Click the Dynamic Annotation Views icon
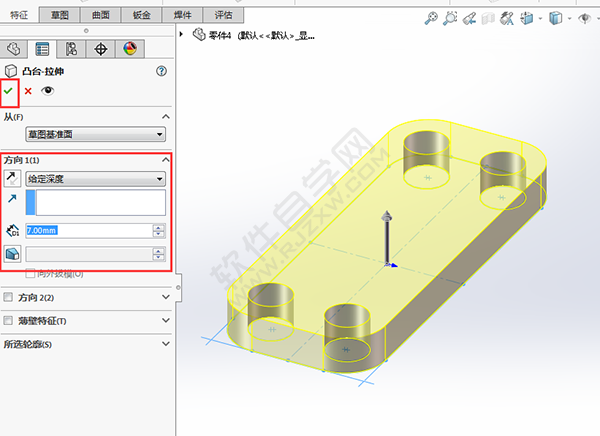 tap(507, 18)
